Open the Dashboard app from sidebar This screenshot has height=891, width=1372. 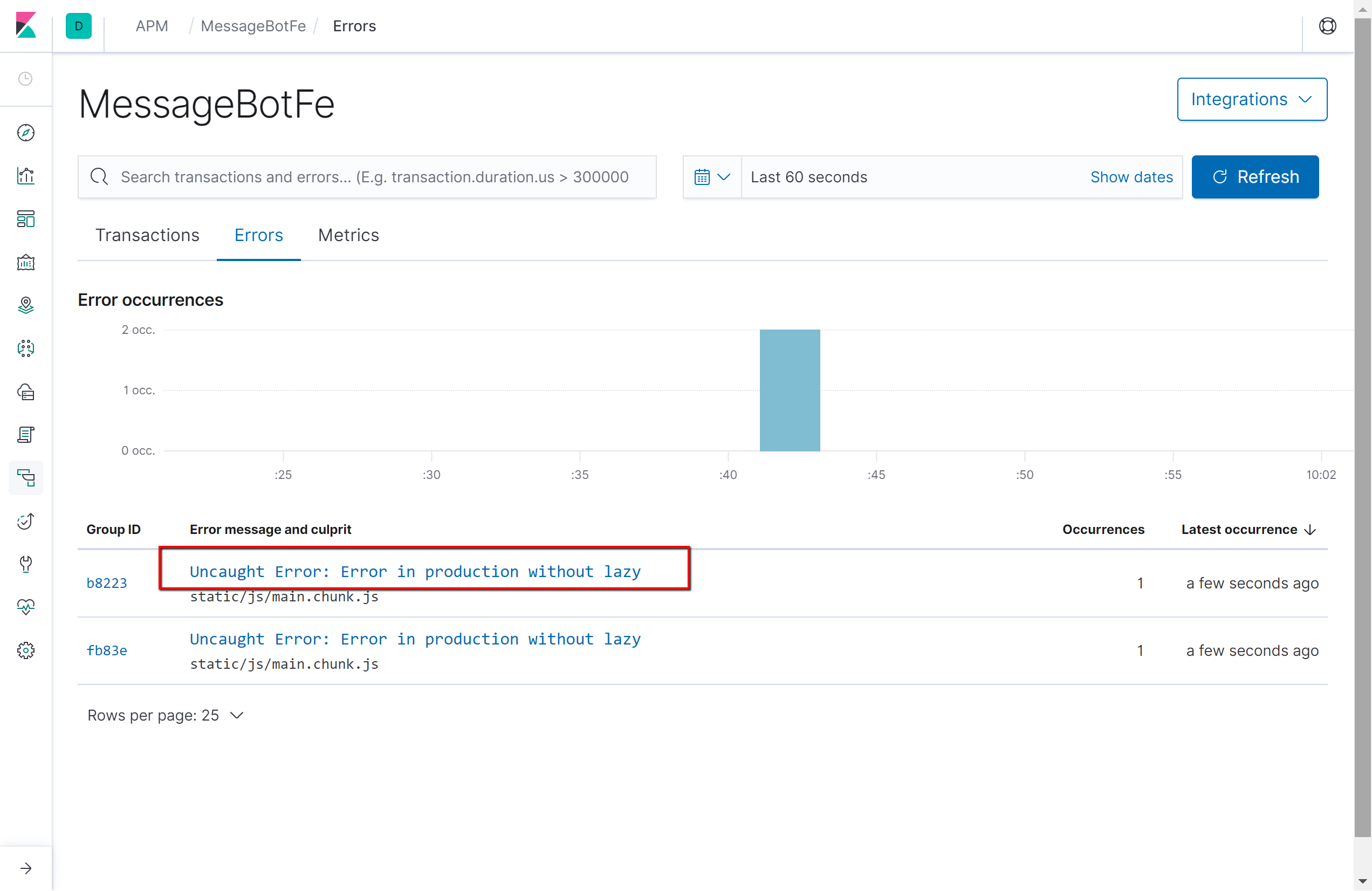26,219
